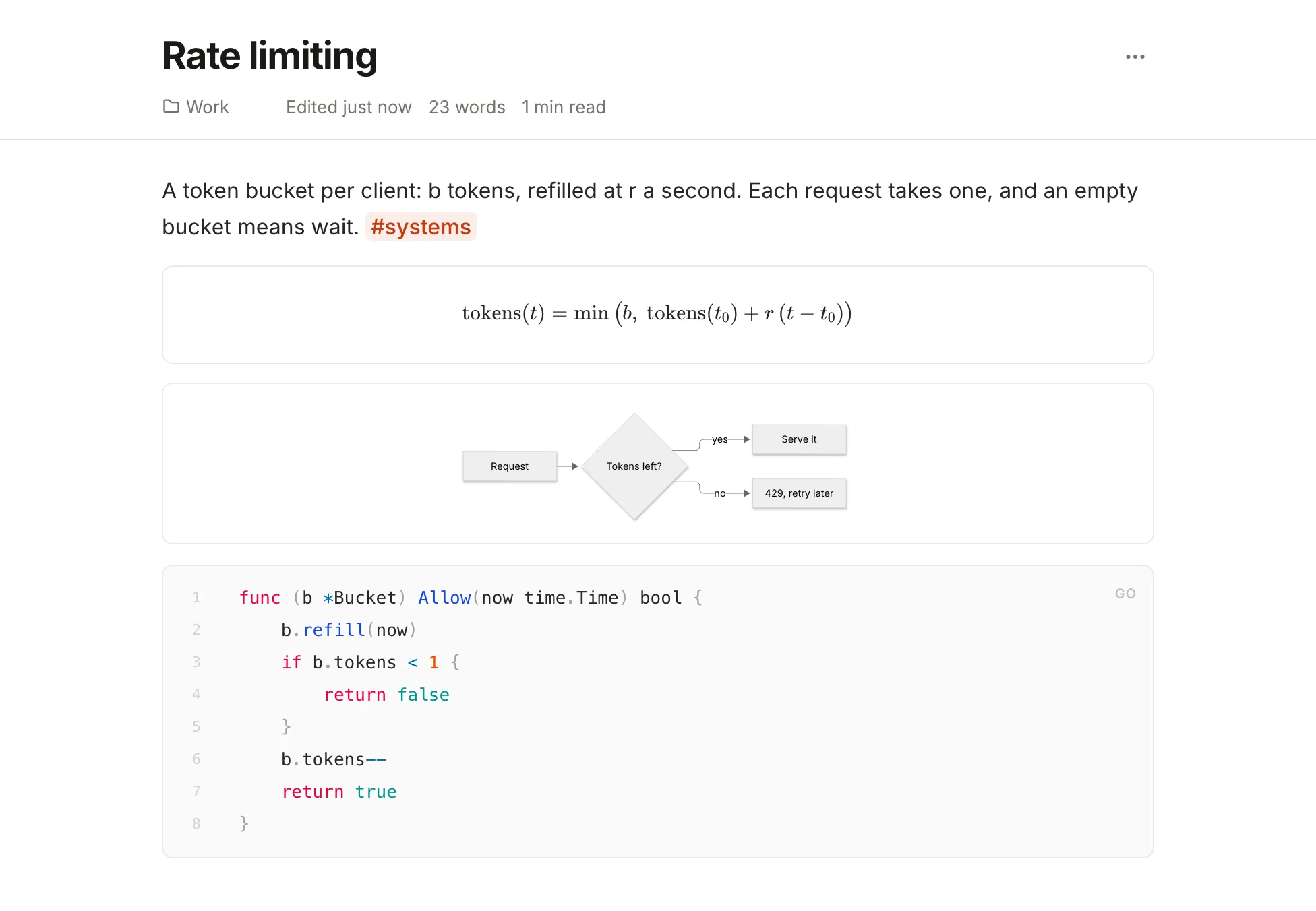Click the GO language label on code block
This screenshot has width=1316, height=911.
(1125, 594)
